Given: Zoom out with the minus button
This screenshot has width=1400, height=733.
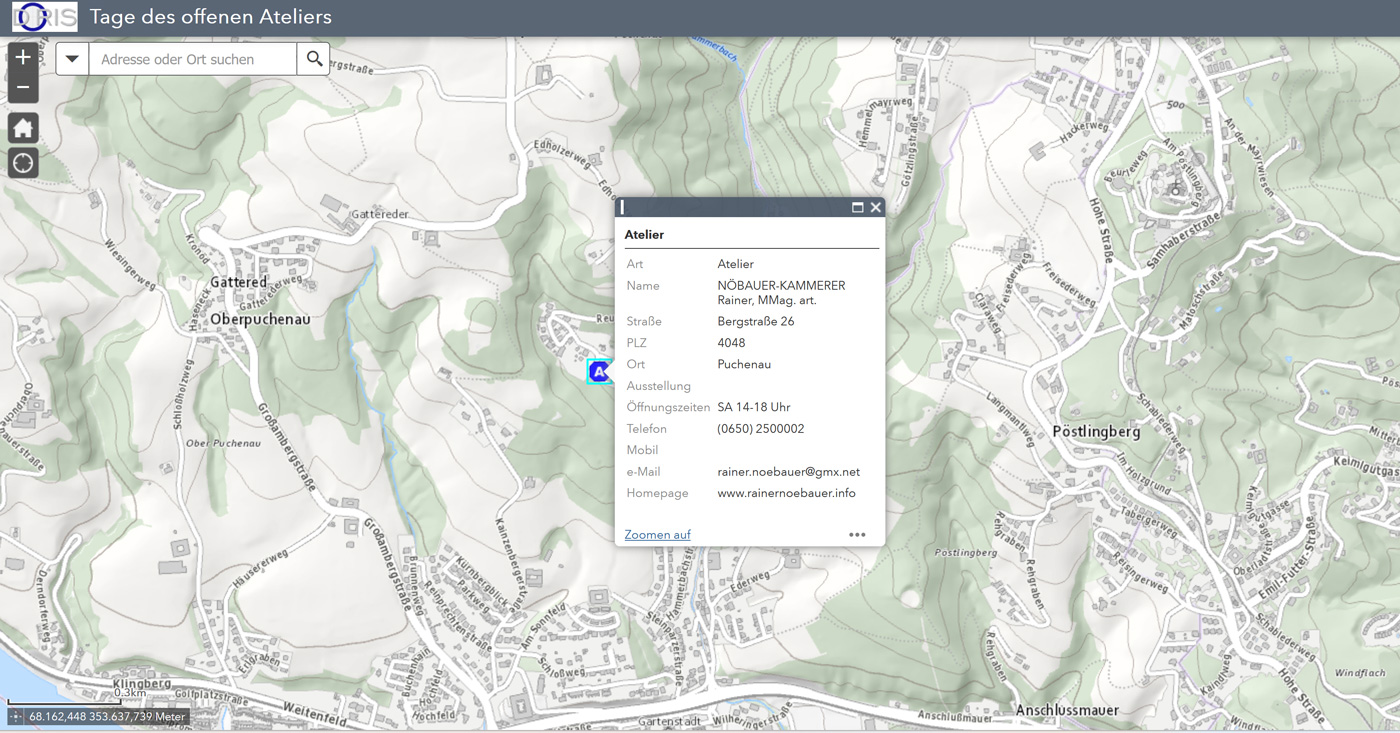Looking at the screenshot, I should (23, 88).
